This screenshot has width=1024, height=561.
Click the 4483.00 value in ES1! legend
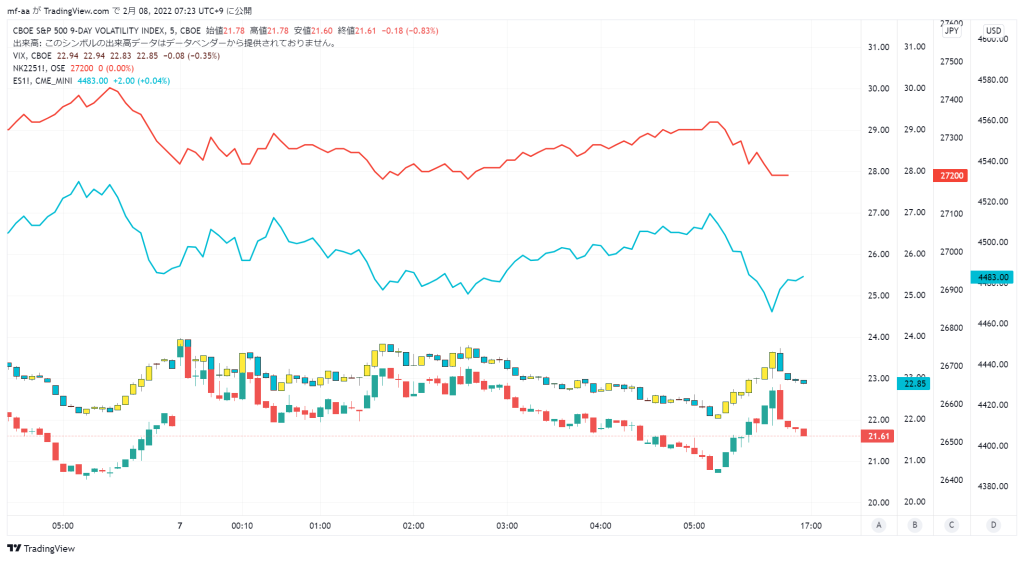click(93, 81)
